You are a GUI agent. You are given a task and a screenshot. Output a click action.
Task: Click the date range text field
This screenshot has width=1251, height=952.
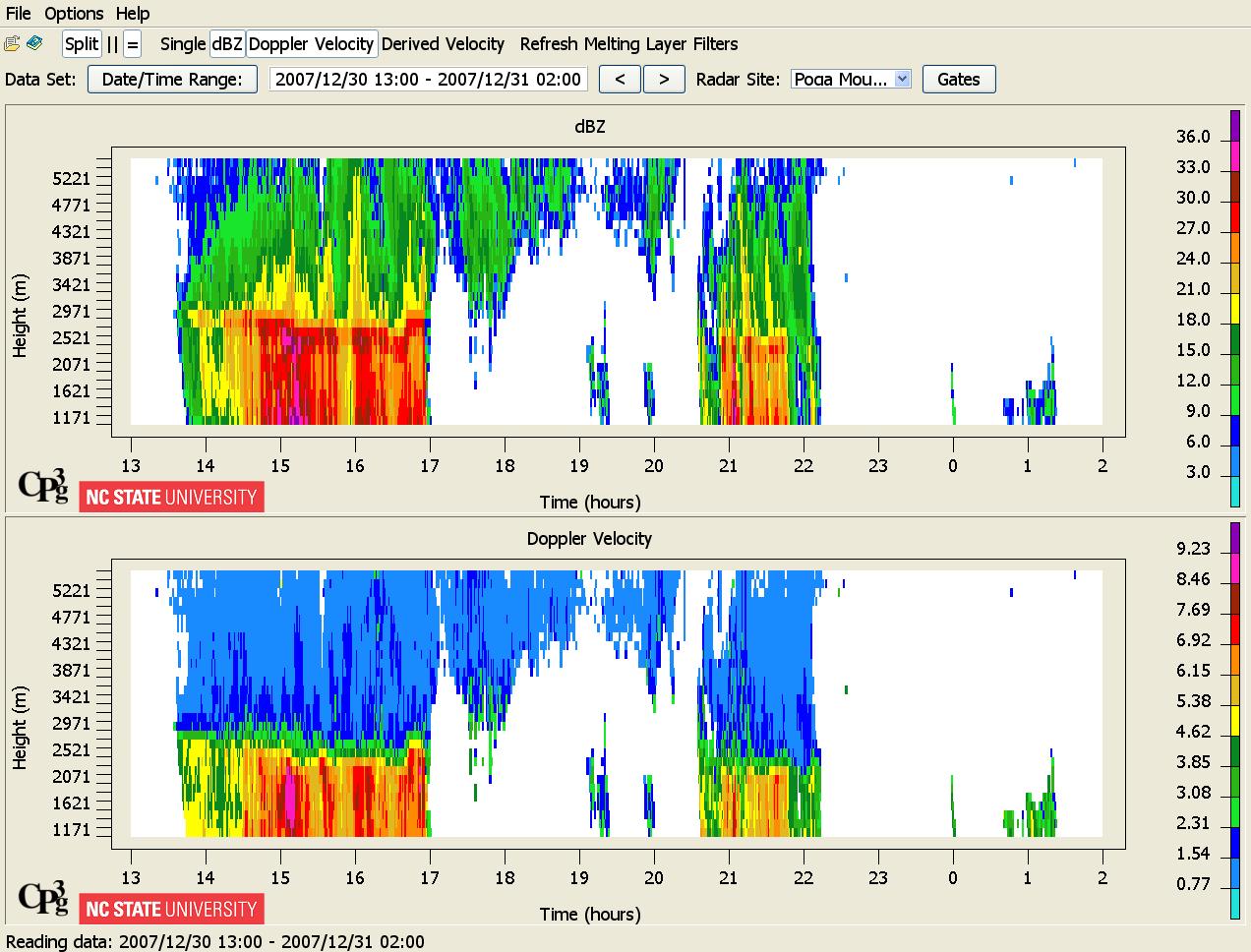[x=428, y=80]
